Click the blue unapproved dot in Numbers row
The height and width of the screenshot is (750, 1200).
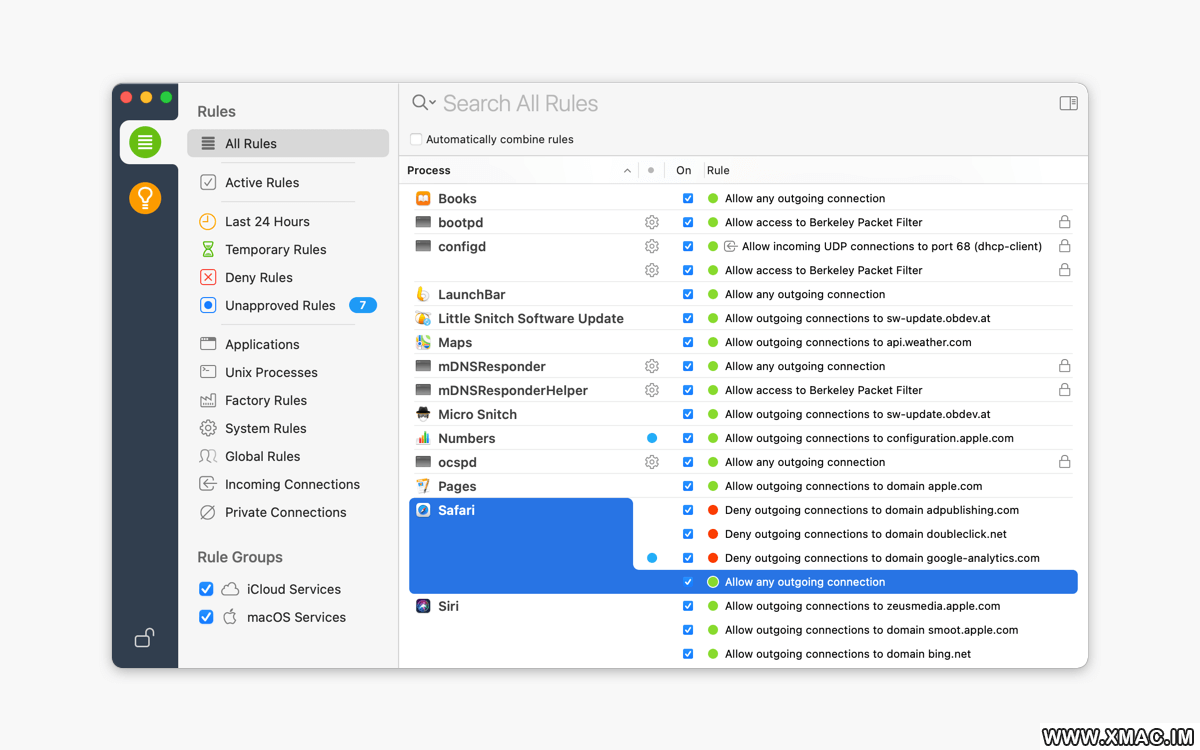[x=652, y=438]
